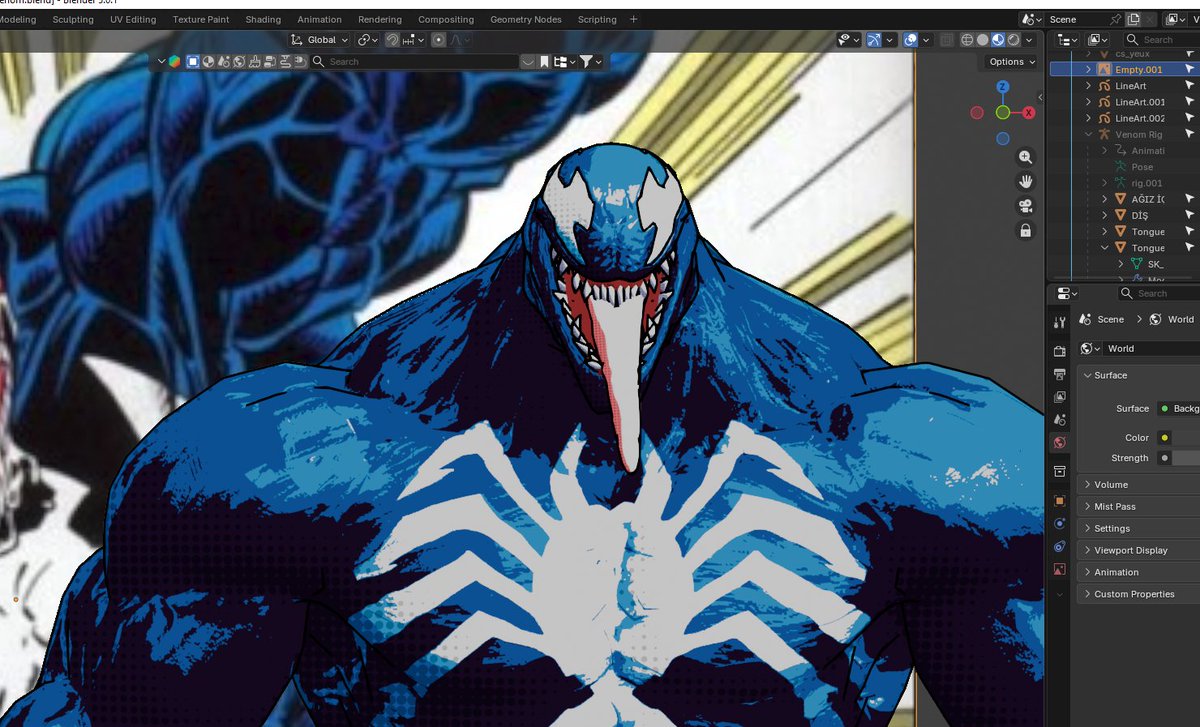This screenshot has width=1200, height=727.
Task: Select the Pose item in outliner
Action: 1142,167
